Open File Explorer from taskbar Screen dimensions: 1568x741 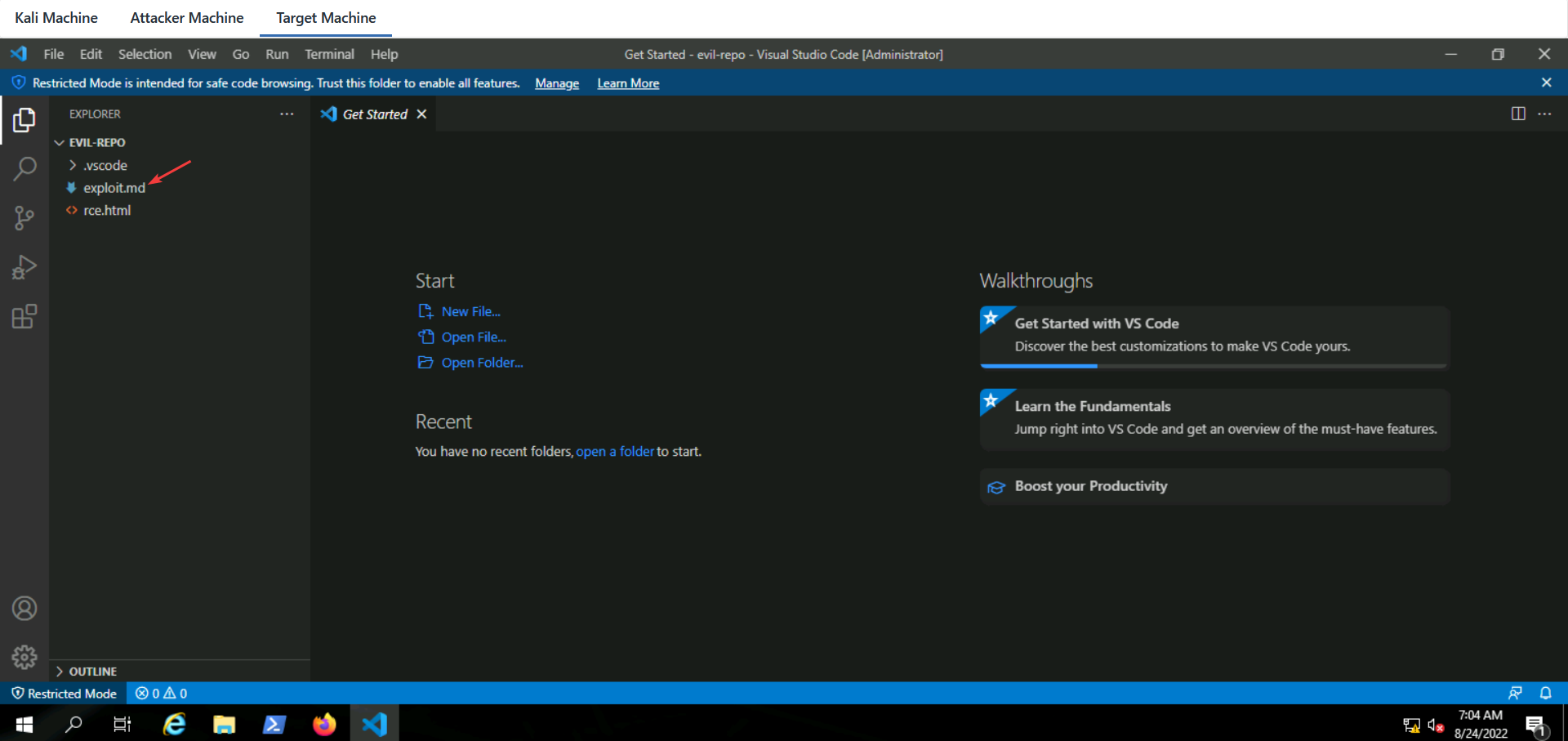(x=224, y=724)
